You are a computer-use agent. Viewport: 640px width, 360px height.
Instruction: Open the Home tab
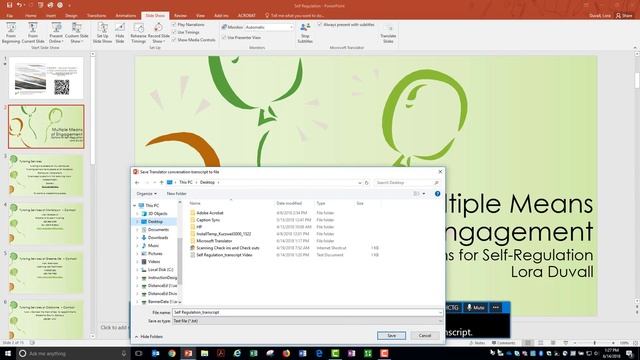31,16
